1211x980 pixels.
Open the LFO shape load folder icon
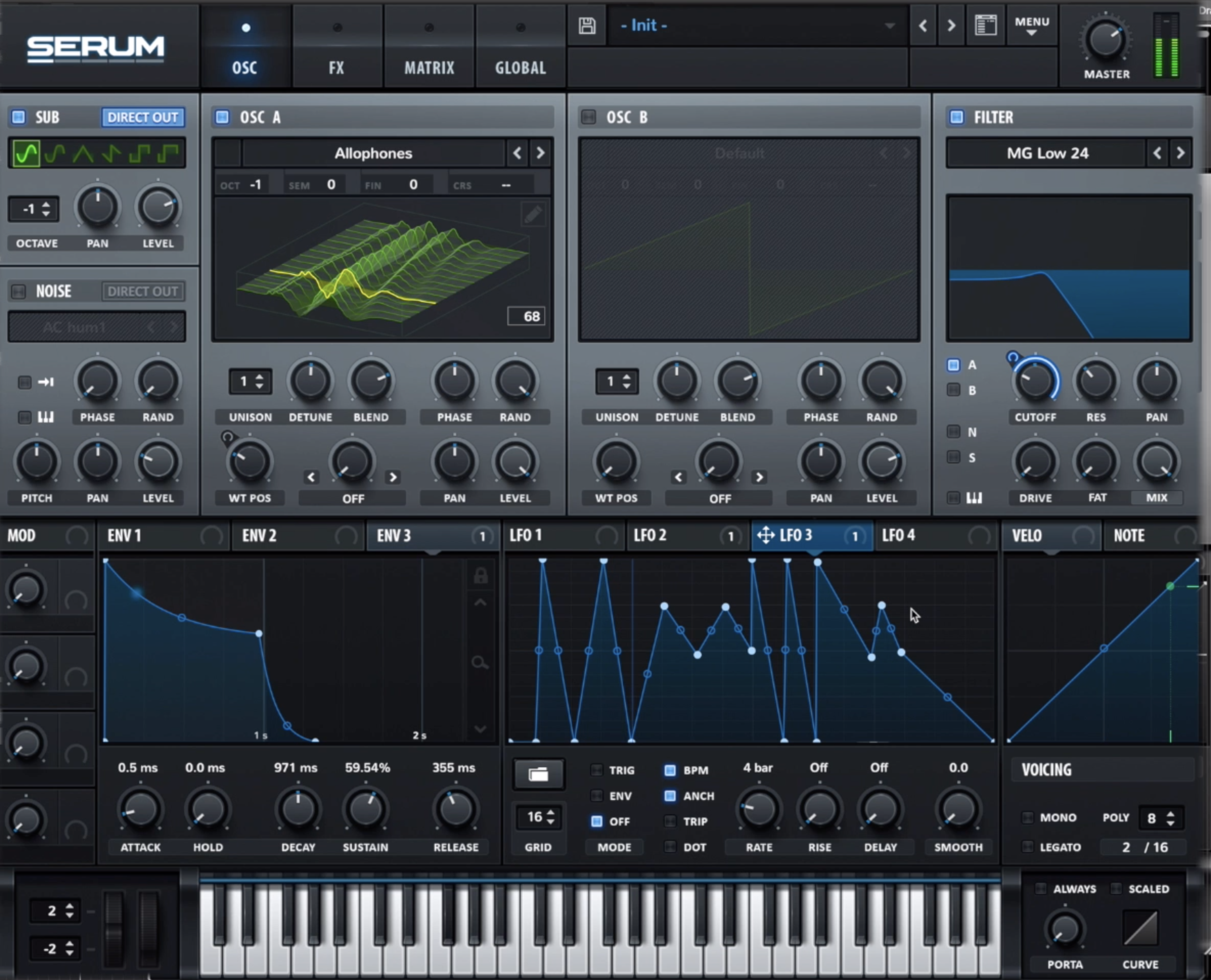point(538,774)
